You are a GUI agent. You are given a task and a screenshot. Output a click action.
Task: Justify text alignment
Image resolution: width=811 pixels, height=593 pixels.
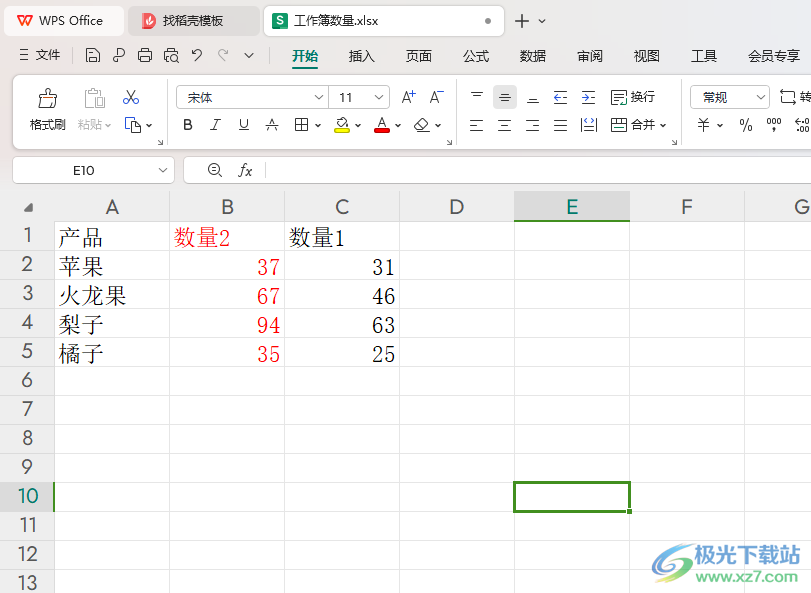(561, 125)
